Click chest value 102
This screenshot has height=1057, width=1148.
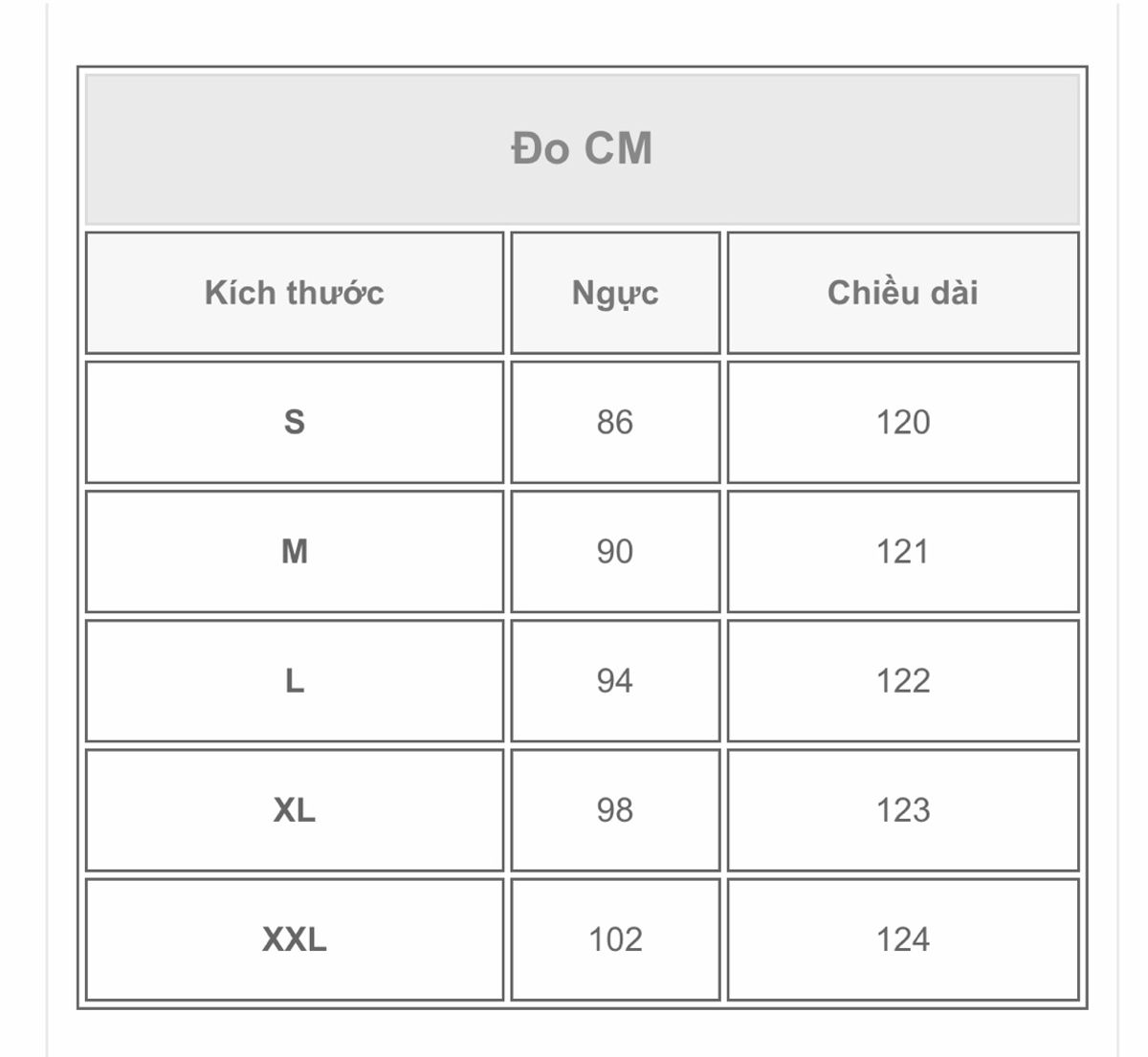point(615,939)
